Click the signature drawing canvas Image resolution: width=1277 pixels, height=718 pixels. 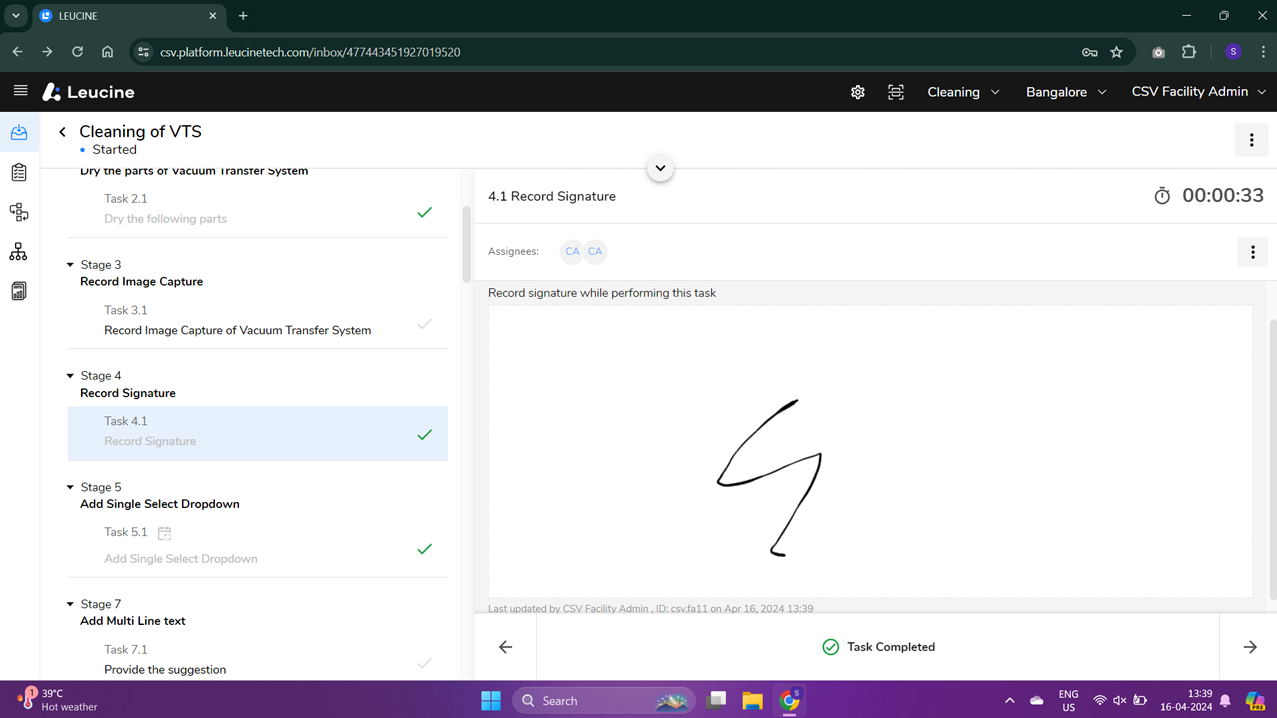[x=870, y=452]
